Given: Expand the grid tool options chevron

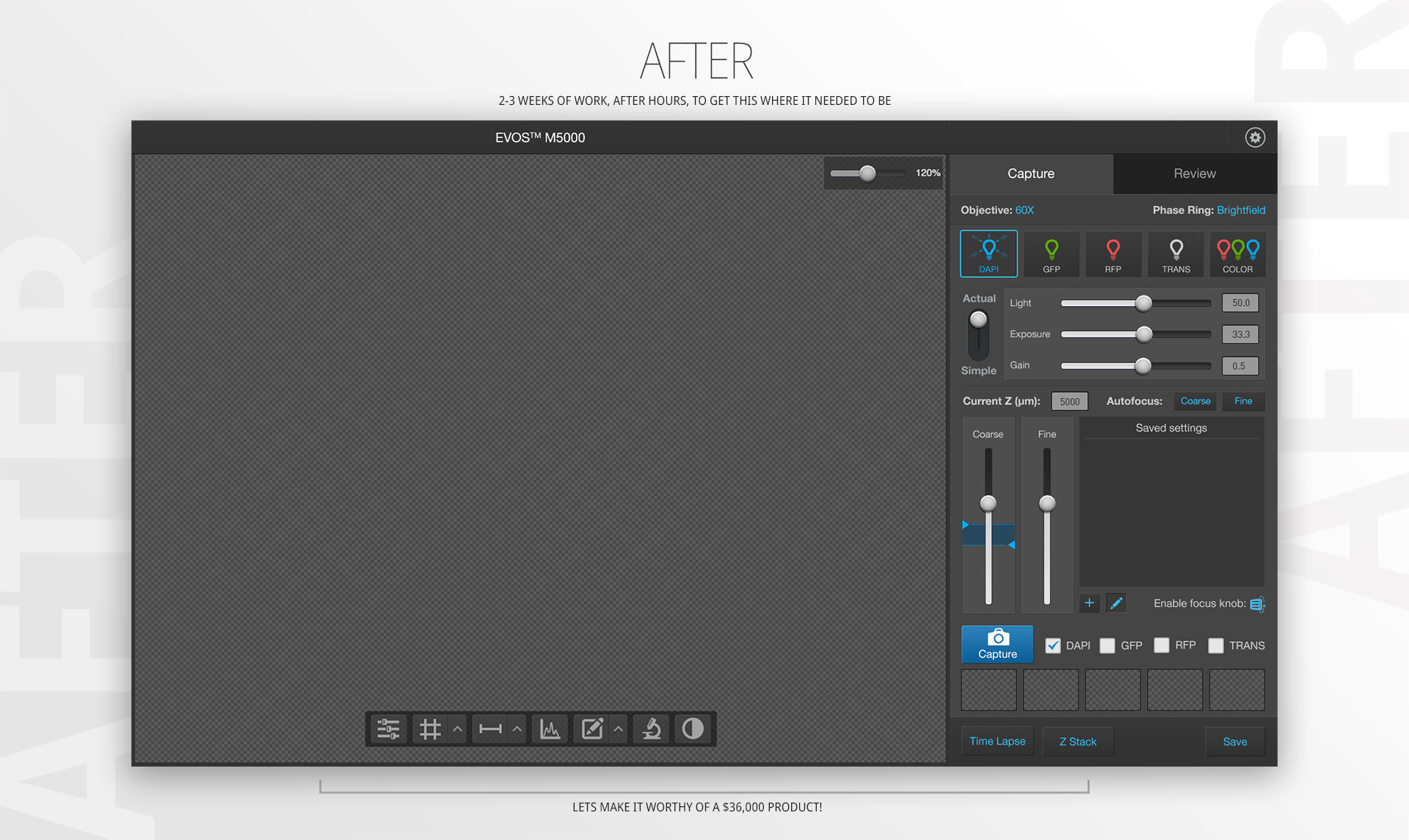Looking at the screenshot, I should tap(457, 729).
